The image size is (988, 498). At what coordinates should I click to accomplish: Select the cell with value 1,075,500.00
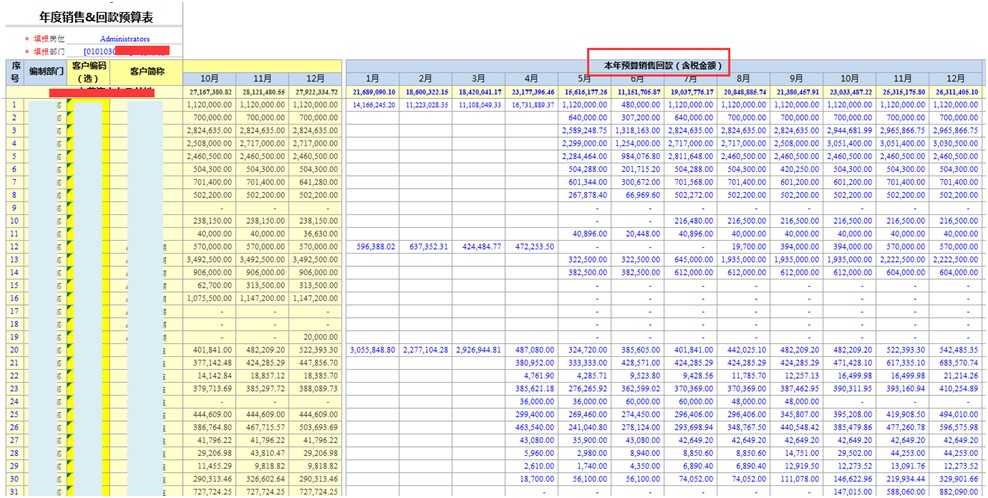210,298
